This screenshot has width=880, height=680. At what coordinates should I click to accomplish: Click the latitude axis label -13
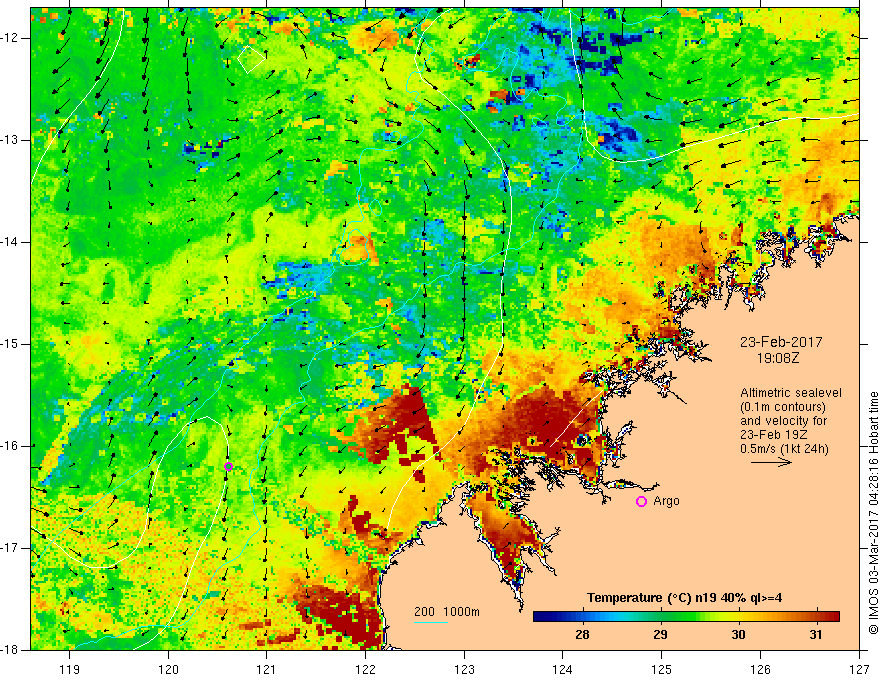tap(10, 140)
